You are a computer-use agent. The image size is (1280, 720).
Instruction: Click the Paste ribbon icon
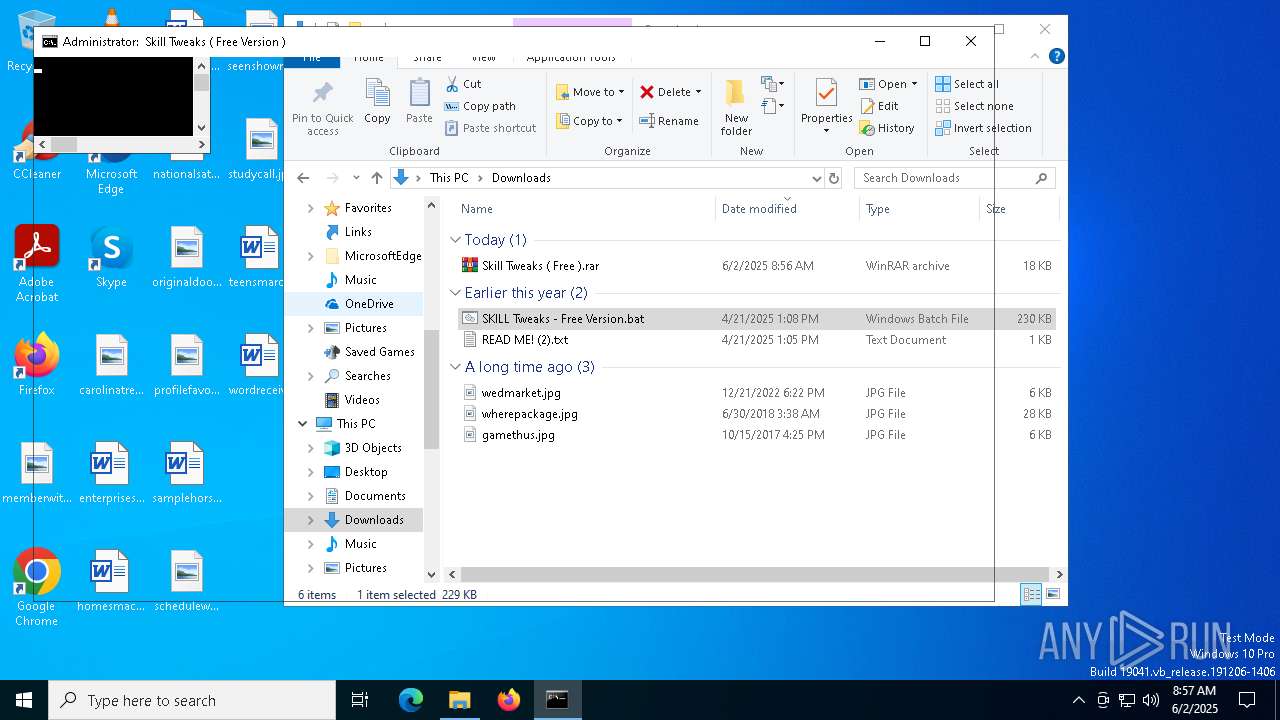pyautogui.click(x=419, y=101)
